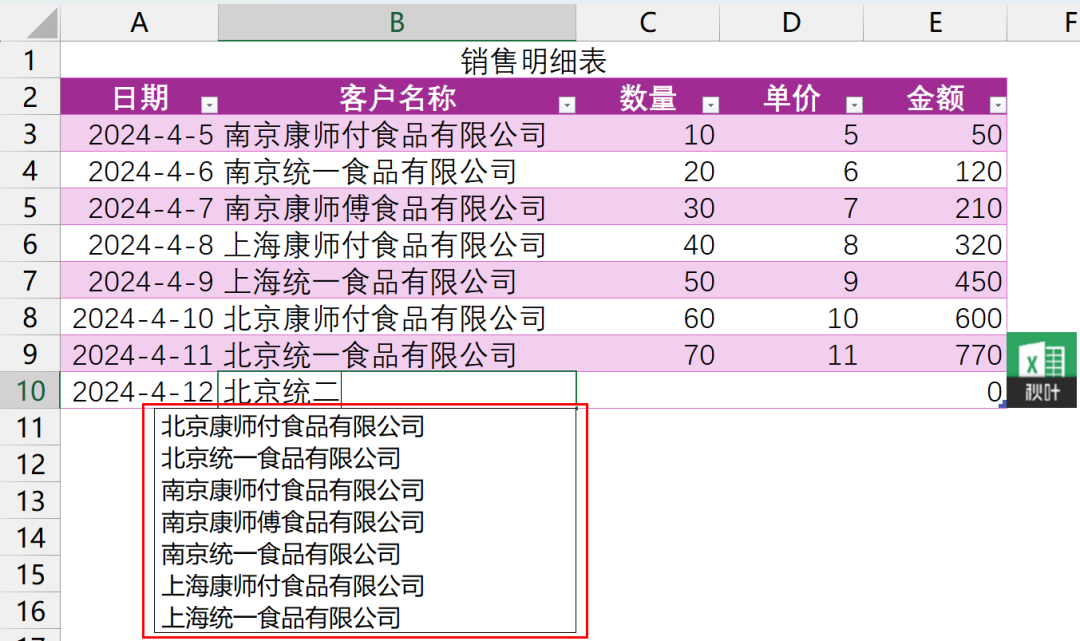1080x641 pixels.
Task: Select 北京统一食品有限公司 from the suggestion list
Action: pyautogui.click(x=365, y=459)
